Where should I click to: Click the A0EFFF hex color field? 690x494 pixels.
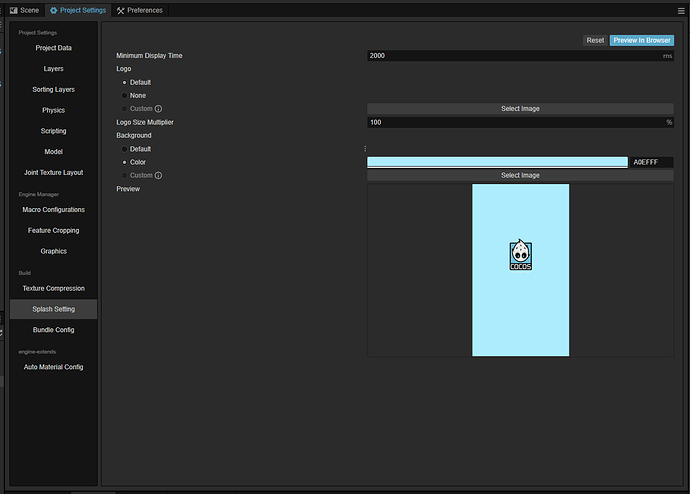(x=651, y=162)
